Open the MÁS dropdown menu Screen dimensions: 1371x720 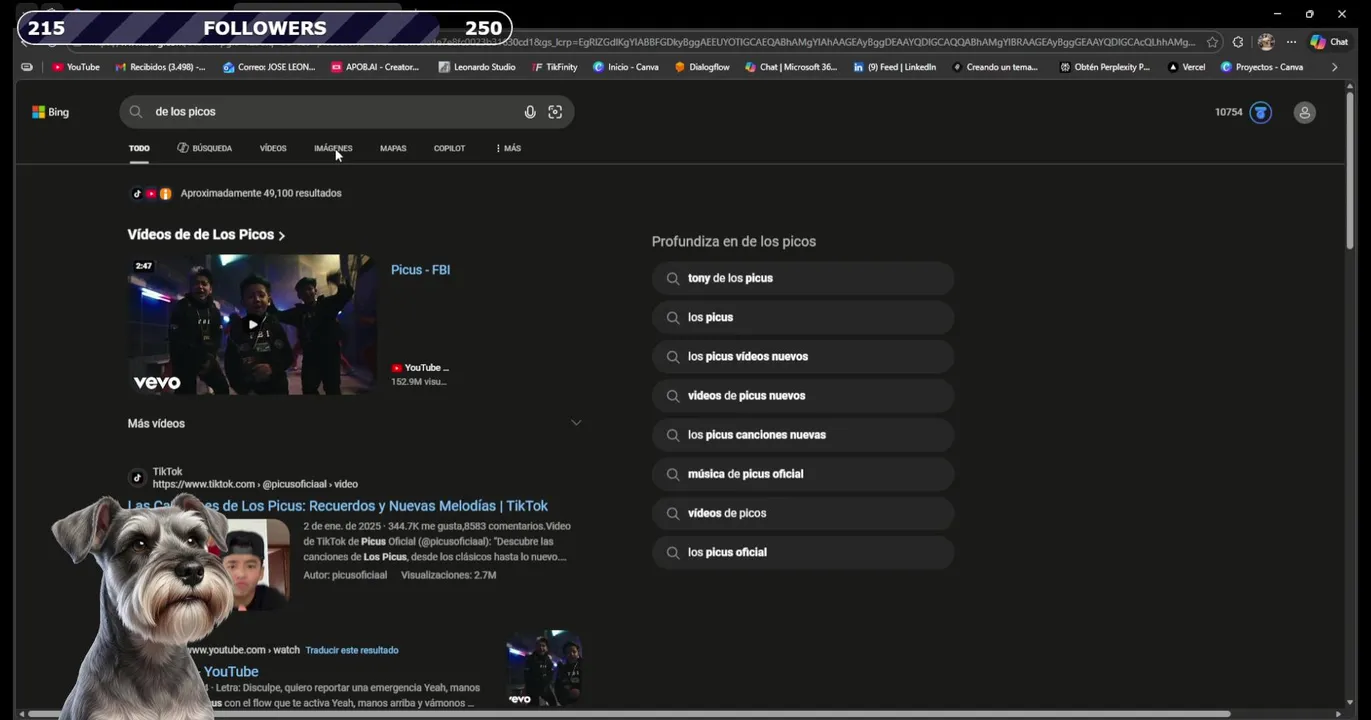point(508,148)
